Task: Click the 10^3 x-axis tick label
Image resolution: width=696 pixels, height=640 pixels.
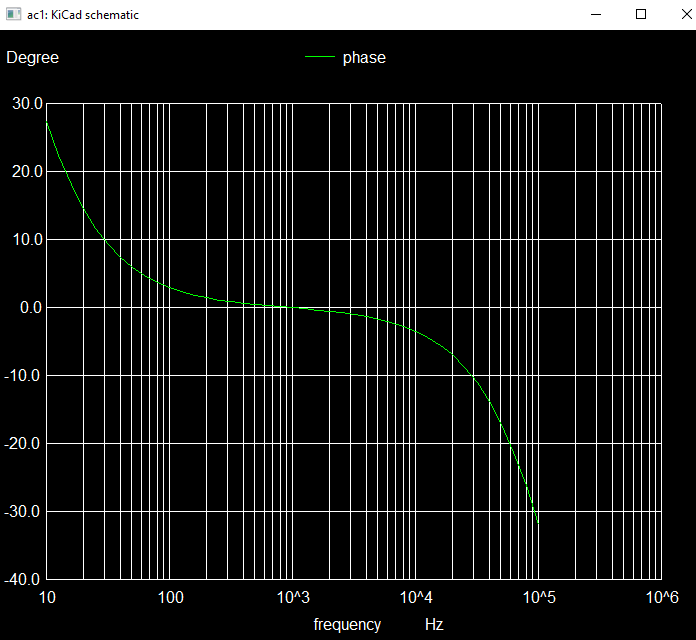Action: click(x=293, y=597)
